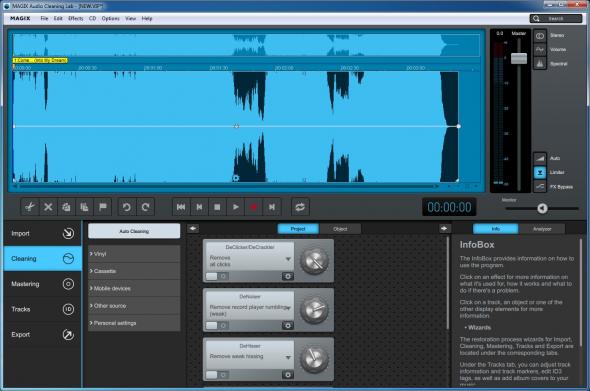Click the left arrow collapse presets panel
The width and height of the screenshot is (590, 391).
pos(193,228)
